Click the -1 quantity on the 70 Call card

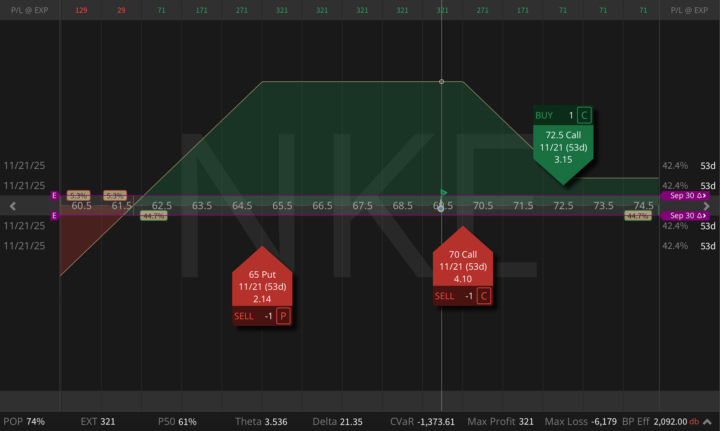click(469, 296)
